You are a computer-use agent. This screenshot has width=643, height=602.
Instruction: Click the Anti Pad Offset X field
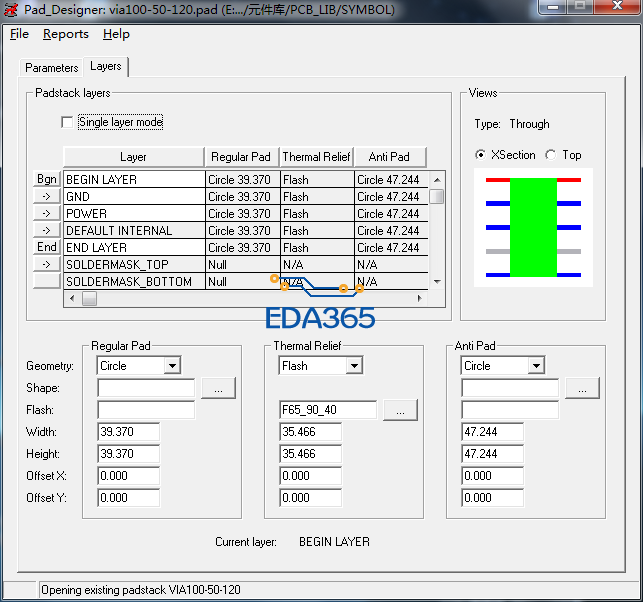tap(493, 476)
